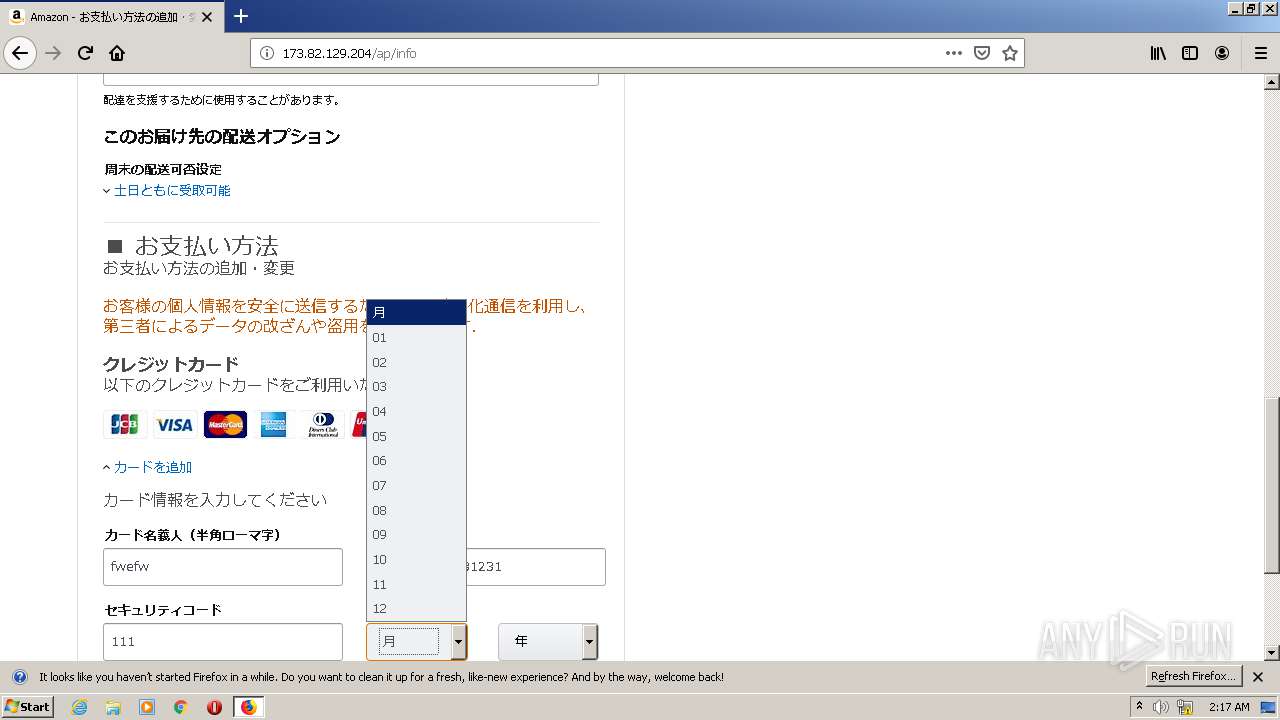Choose month 06 from the list
This screenshot has width=1280, height=720.
point(416,461)
